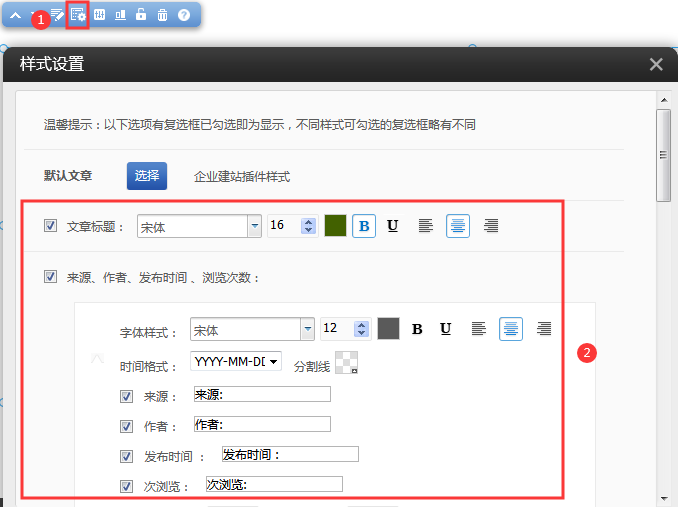This screenshot has height=507, width=678.
Task: Click the trash delete icon in toolbar
Action: (162, 15)
